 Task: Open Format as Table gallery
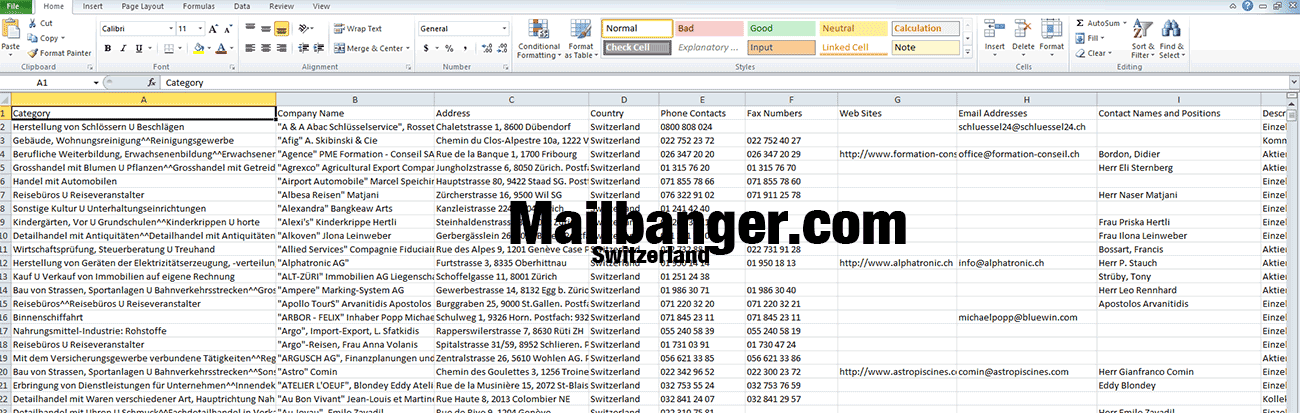[x=581, y=38]
